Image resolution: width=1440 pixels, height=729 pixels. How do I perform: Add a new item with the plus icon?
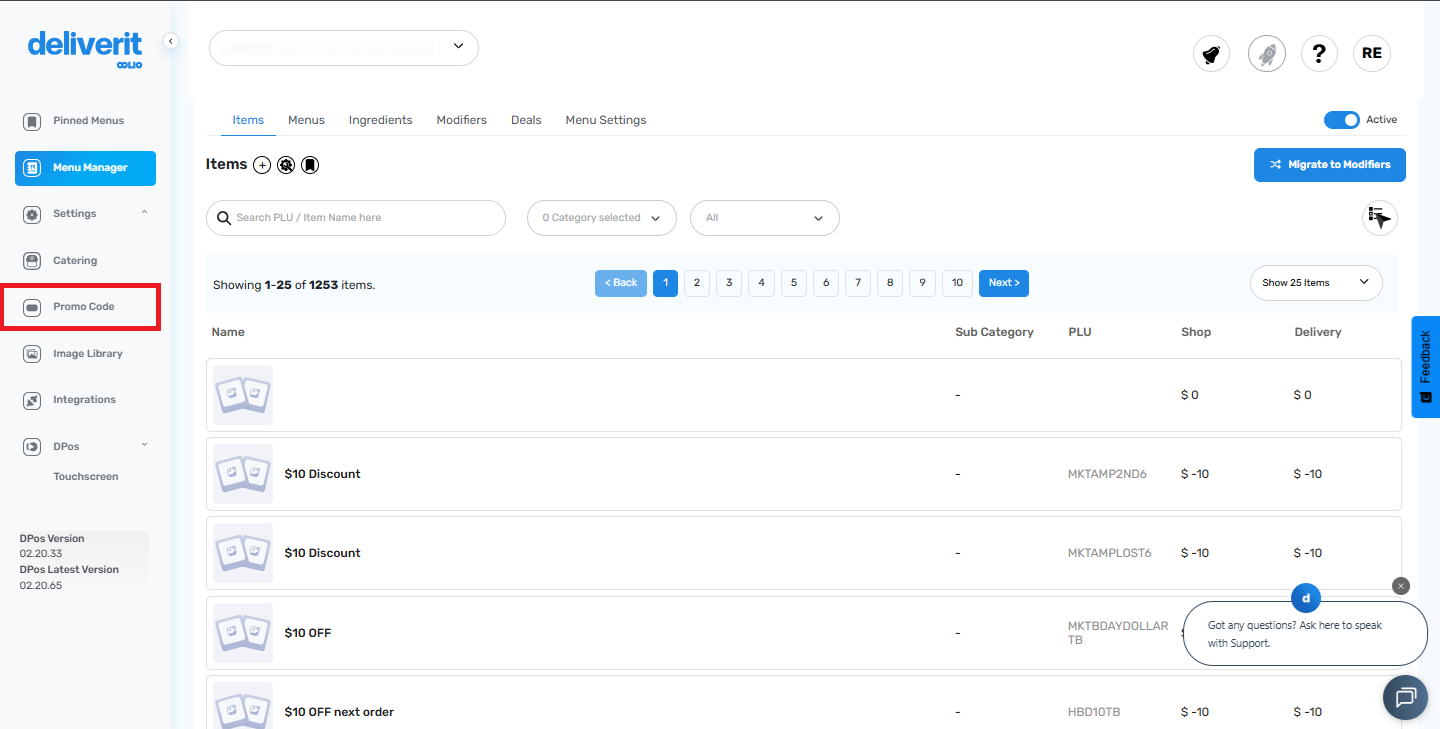tap(262, 164)
